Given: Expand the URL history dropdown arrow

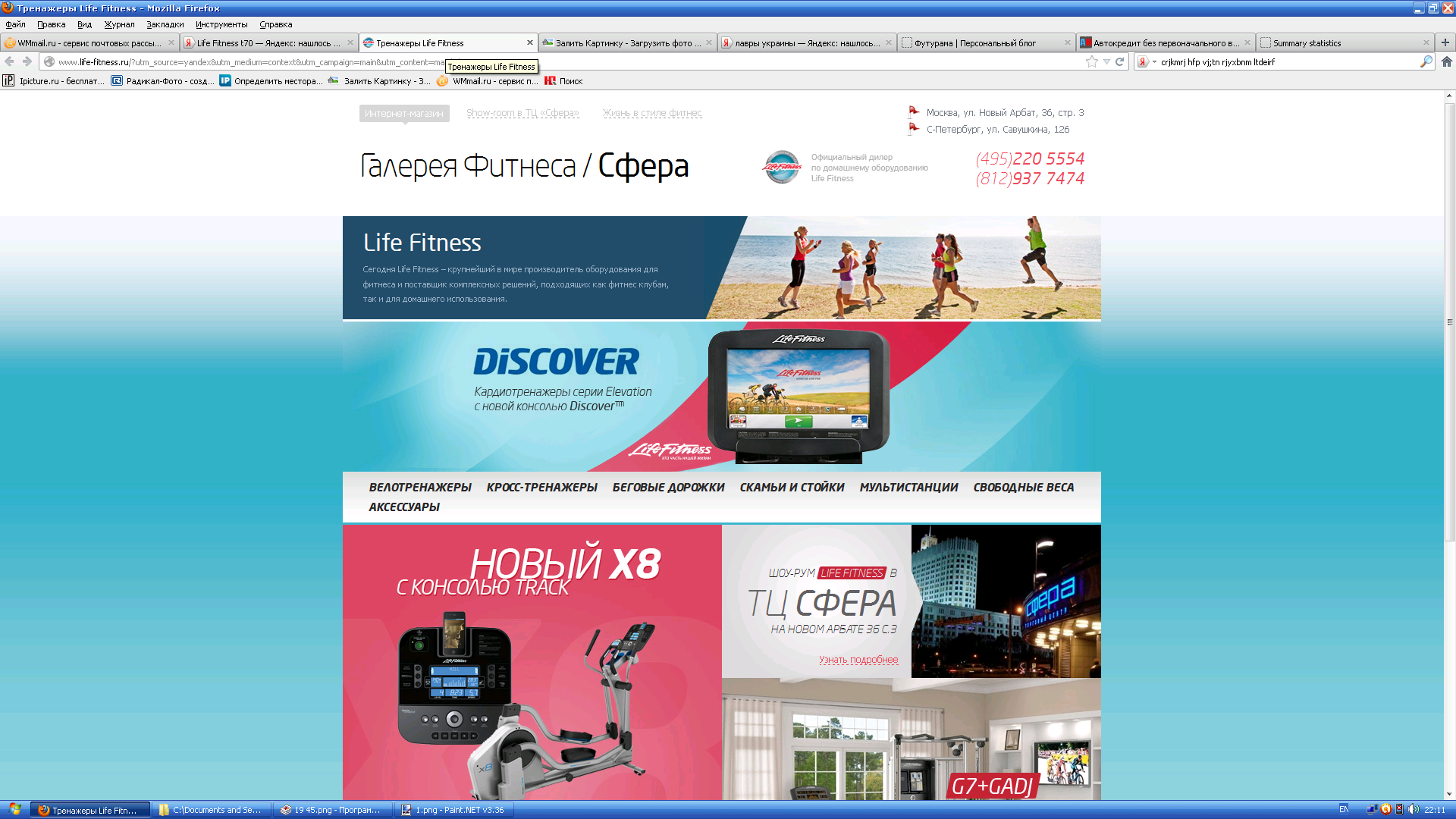Looking at the screenshot, I should [x=1106, y=62].
